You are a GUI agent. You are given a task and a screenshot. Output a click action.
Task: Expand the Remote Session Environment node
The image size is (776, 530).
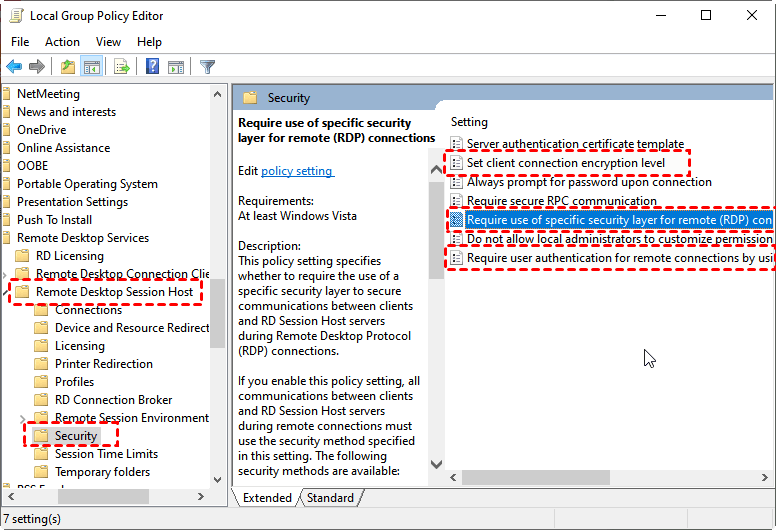23,419
